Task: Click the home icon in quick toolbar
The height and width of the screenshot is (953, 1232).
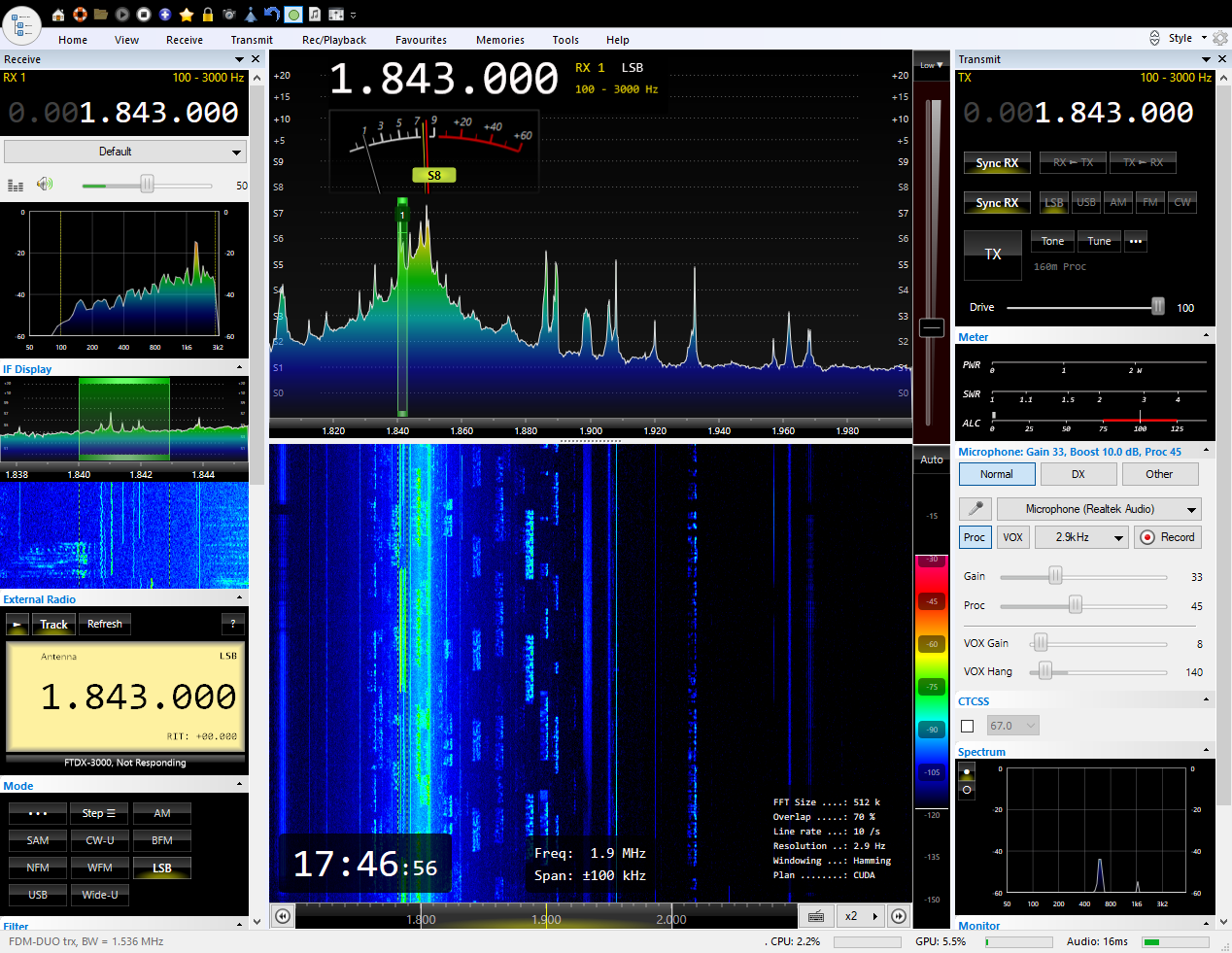Action: [58, 15]
